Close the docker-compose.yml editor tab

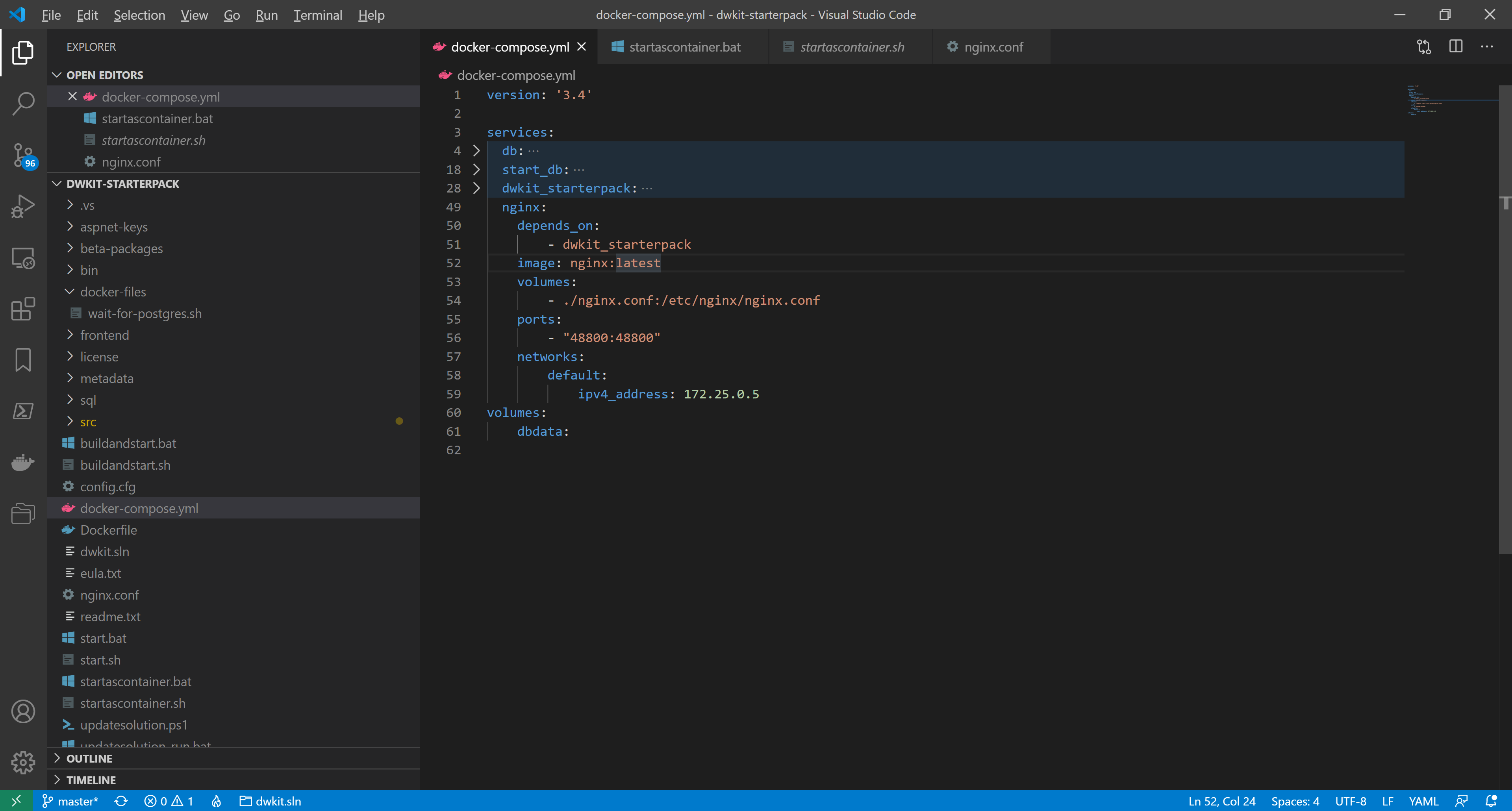point(582,47)
